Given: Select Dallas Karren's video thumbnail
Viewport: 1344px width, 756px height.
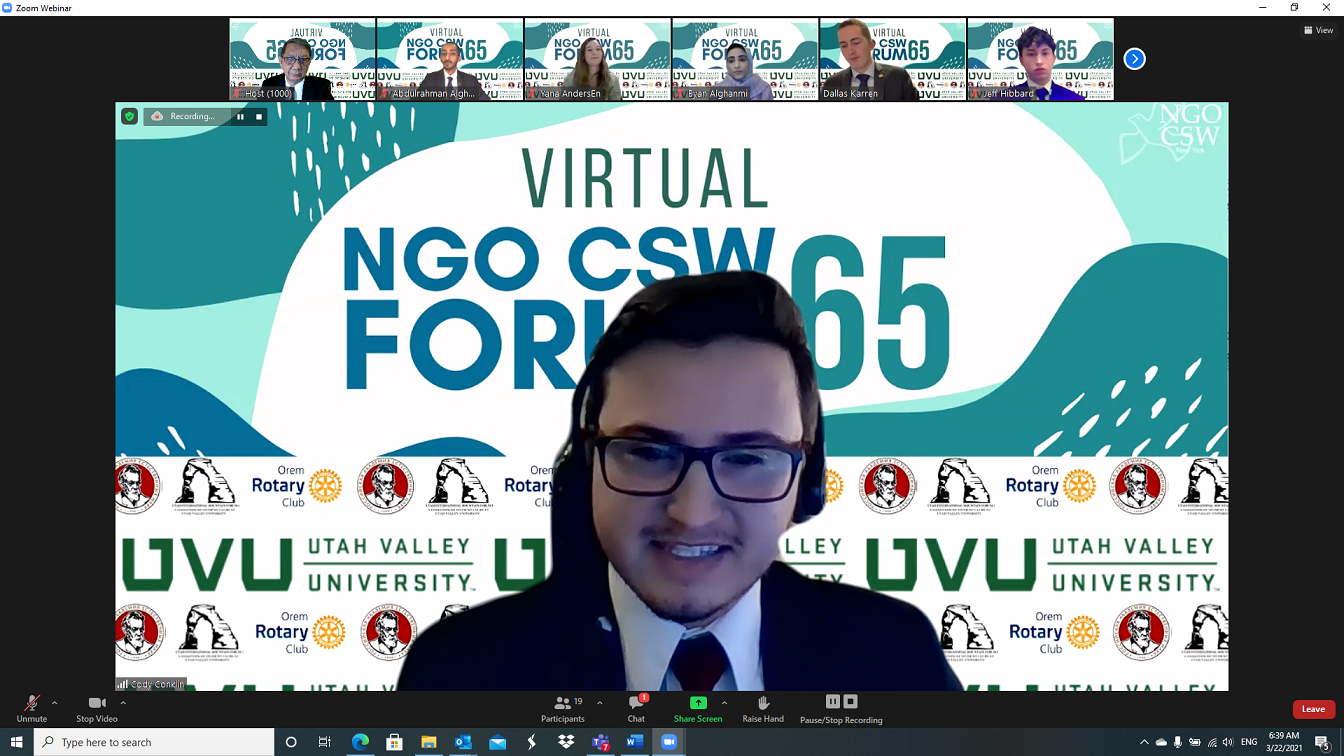Looking at the screenshot, I should point(892,59).
